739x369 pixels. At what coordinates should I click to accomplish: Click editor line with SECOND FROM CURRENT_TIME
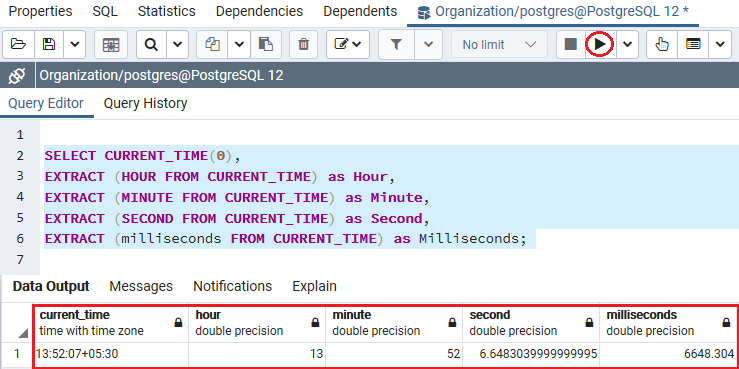(238, 219)
